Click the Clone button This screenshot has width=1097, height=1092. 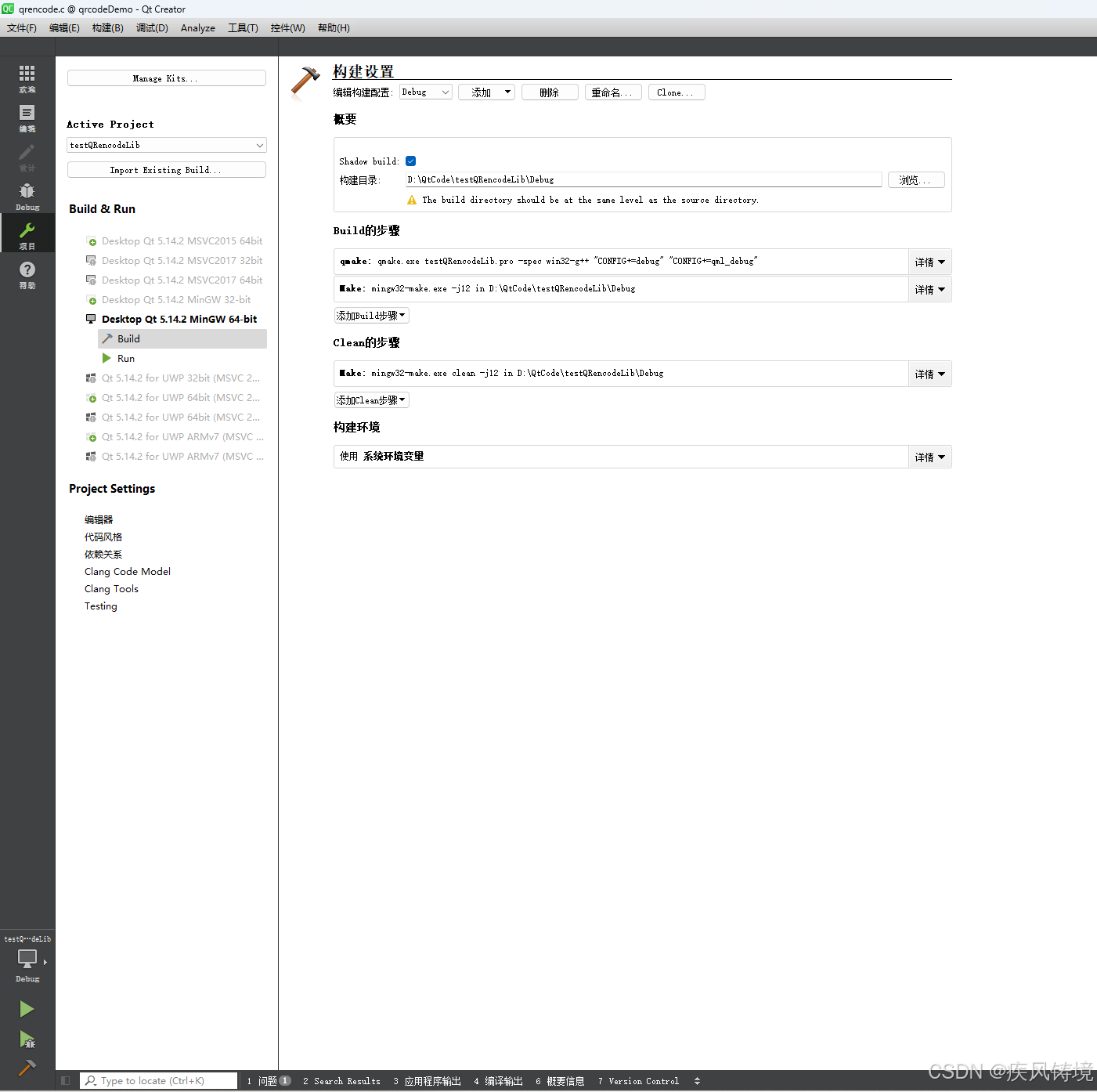677,92
